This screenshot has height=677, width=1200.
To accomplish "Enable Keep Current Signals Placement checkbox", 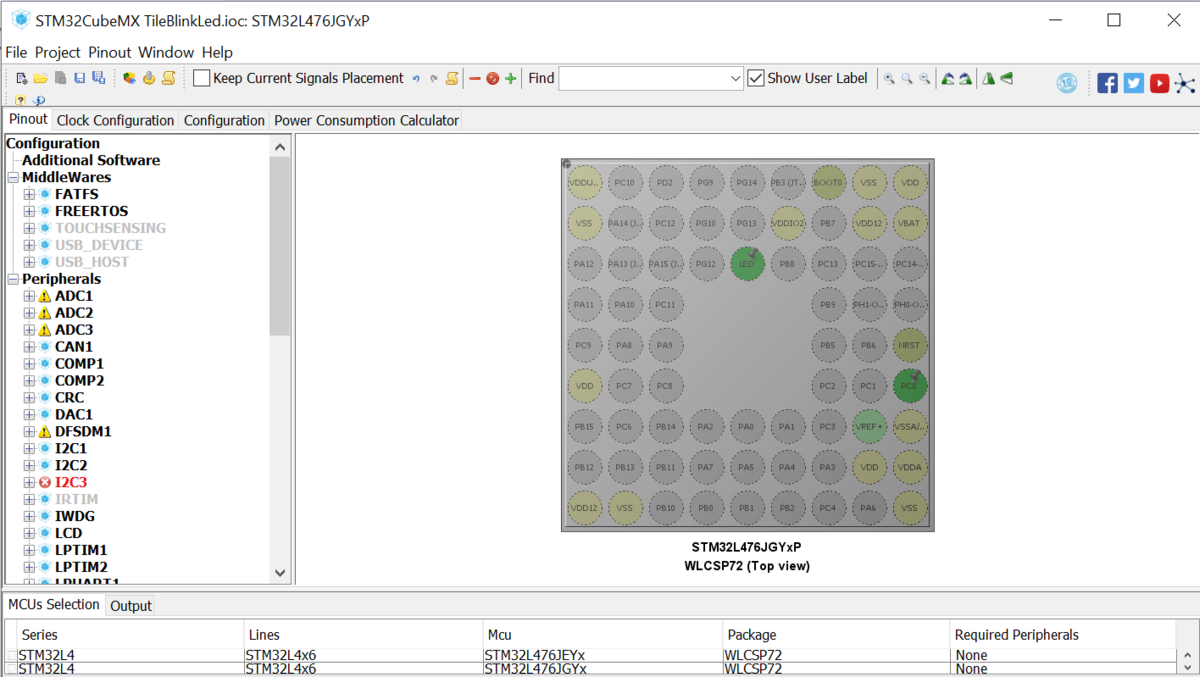I will [x=202, y=78].
